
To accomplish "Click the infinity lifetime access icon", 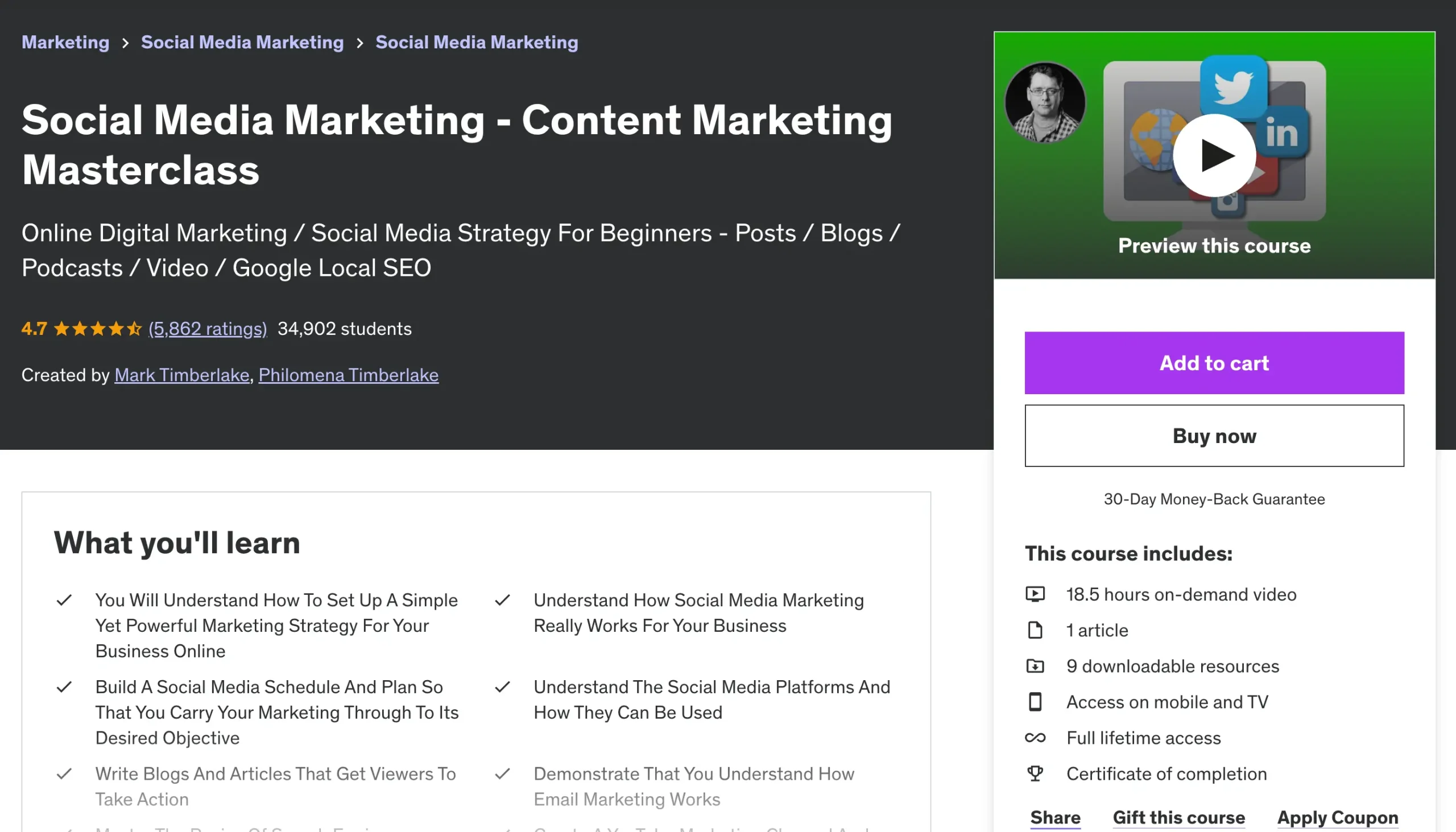I will [1035, 738].
